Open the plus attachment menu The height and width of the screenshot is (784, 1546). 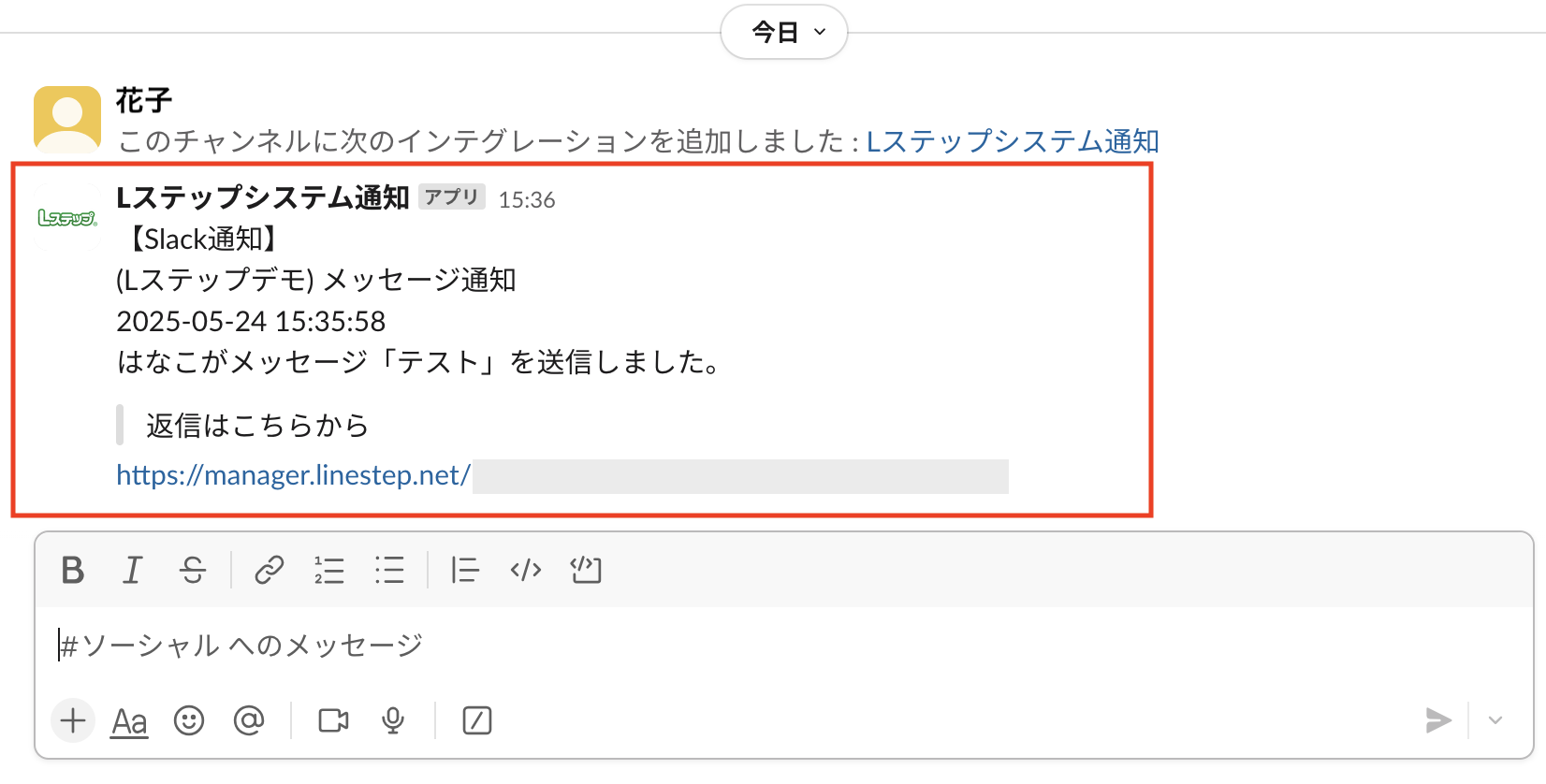click(x=73, y=720)
